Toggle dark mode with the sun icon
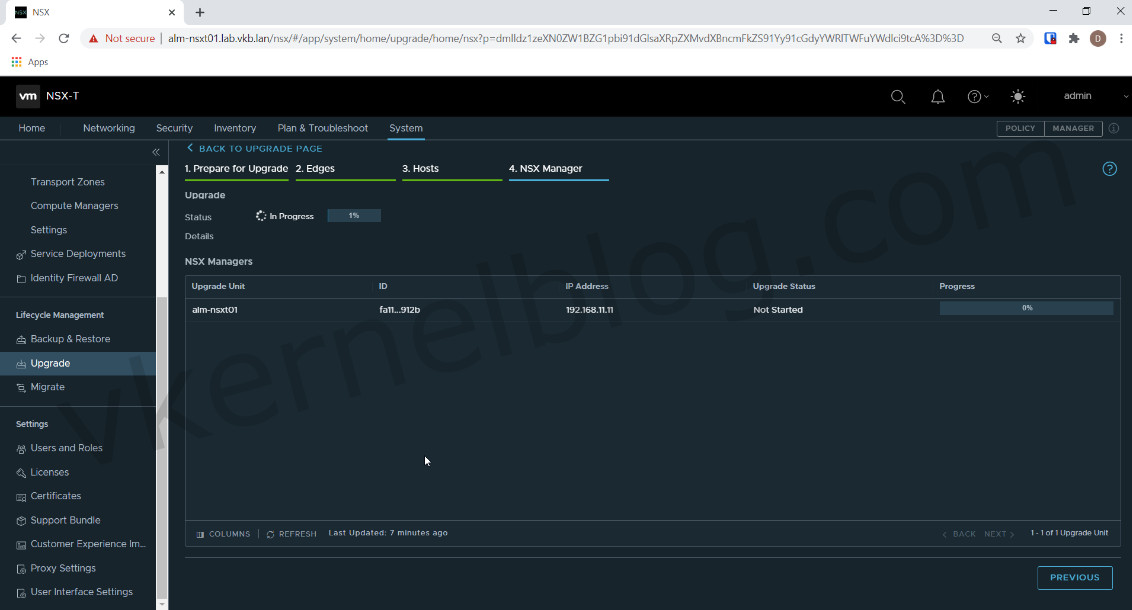Viewport: 1132px width, 610px height. tap(1018, 96)
